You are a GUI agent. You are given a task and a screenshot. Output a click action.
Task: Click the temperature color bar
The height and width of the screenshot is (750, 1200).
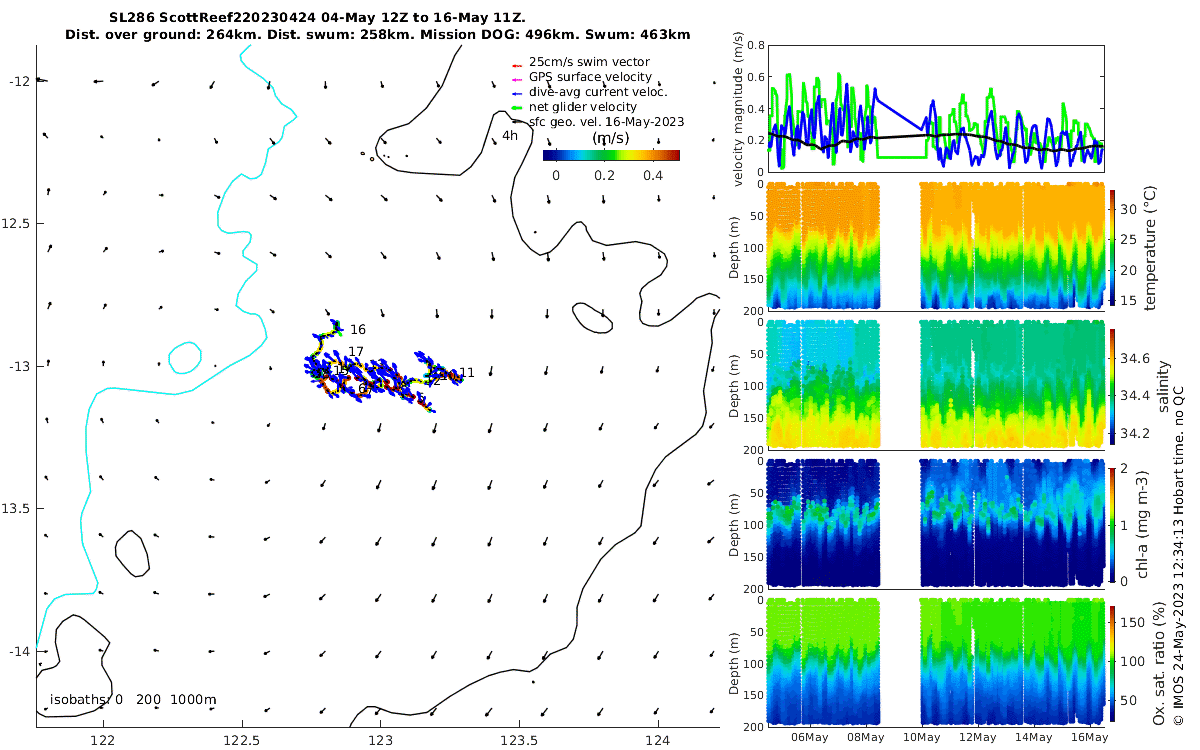pyautogui.click(x=1112, y=246)
